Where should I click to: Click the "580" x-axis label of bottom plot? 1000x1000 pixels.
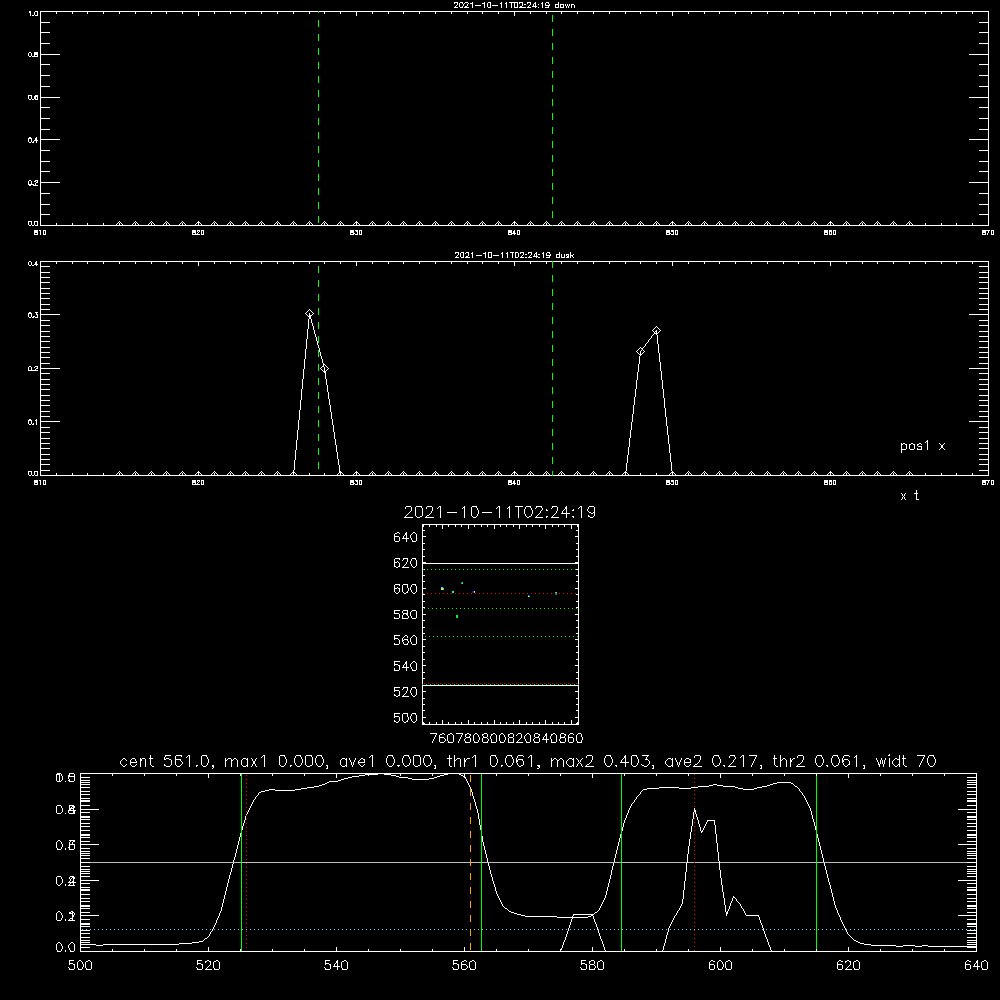592,966
